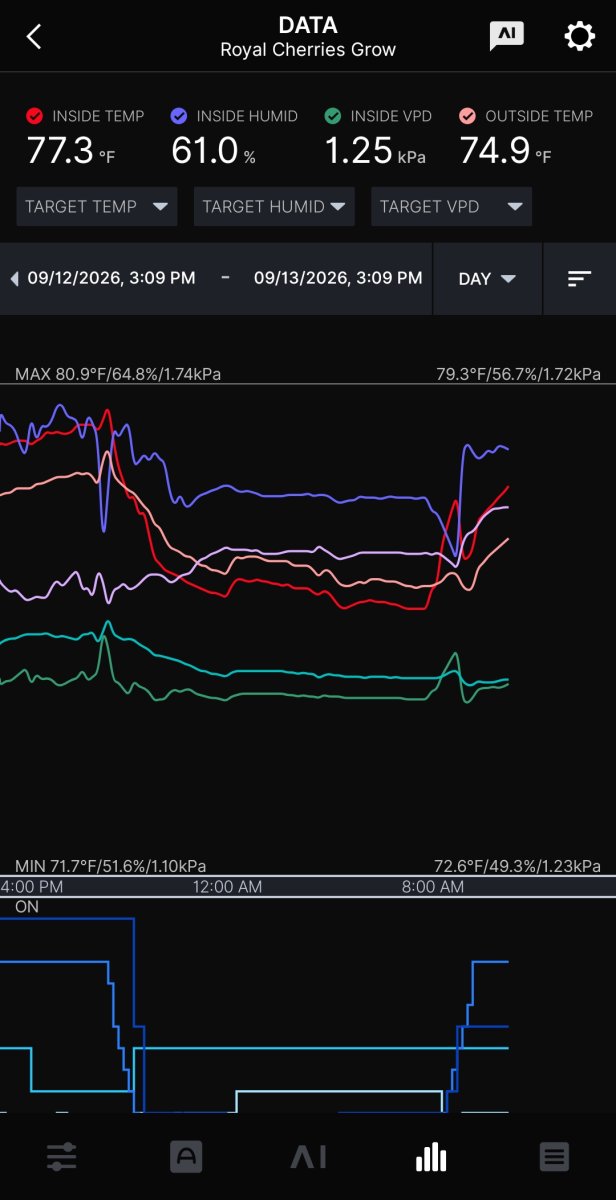The image size is (616, 1200).
Task: Go back with the top-left arrow
Action: (34, 37)
